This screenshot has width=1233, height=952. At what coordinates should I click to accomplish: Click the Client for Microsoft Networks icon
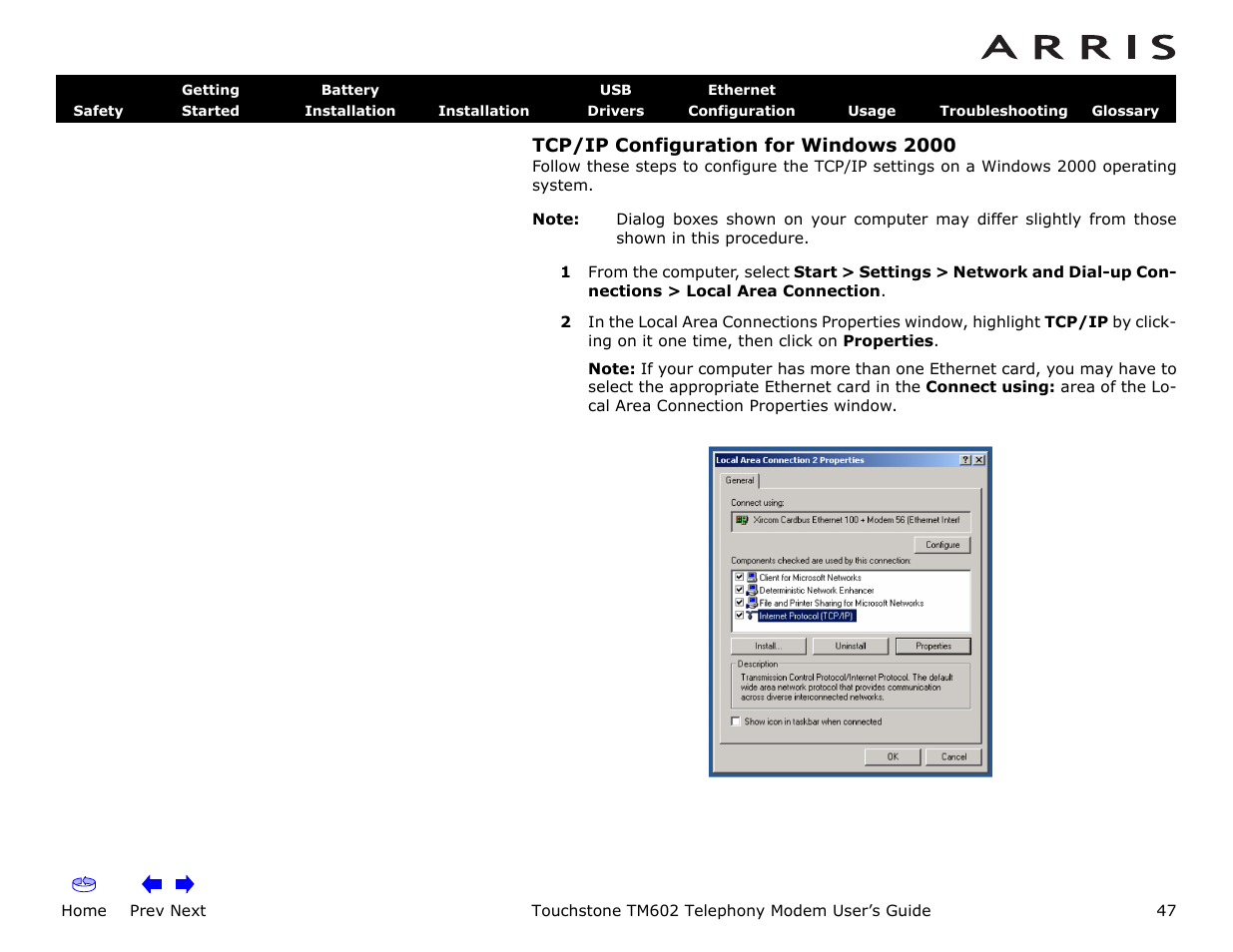[752, 577]
